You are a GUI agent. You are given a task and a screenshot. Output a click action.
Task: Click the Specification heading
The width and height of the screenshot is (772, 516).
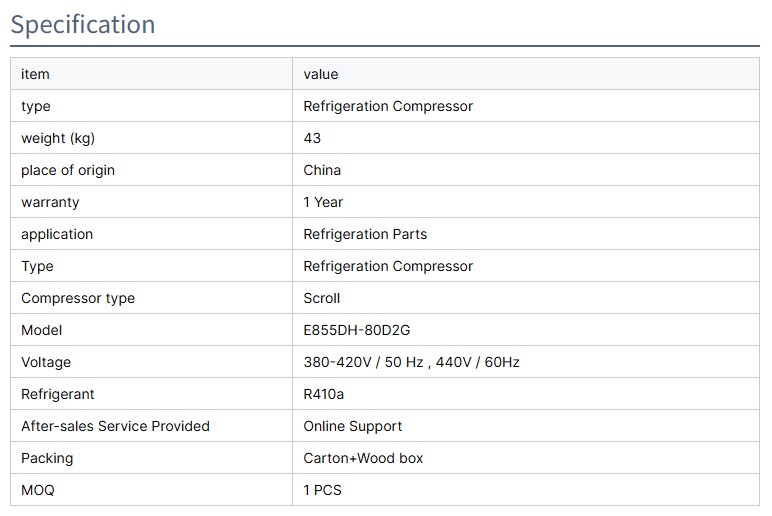click(83, 24)
